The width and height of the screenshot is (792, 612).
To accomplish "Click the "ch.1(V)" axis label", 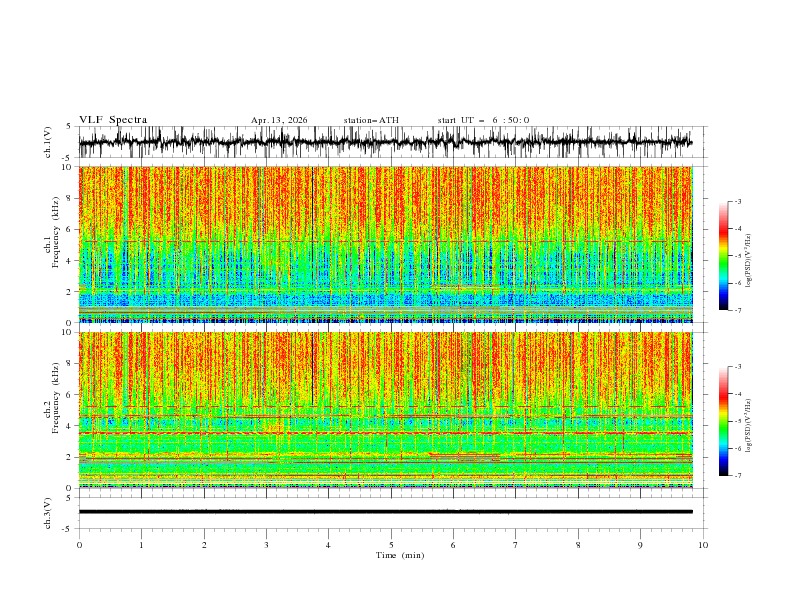I will 48,142.
